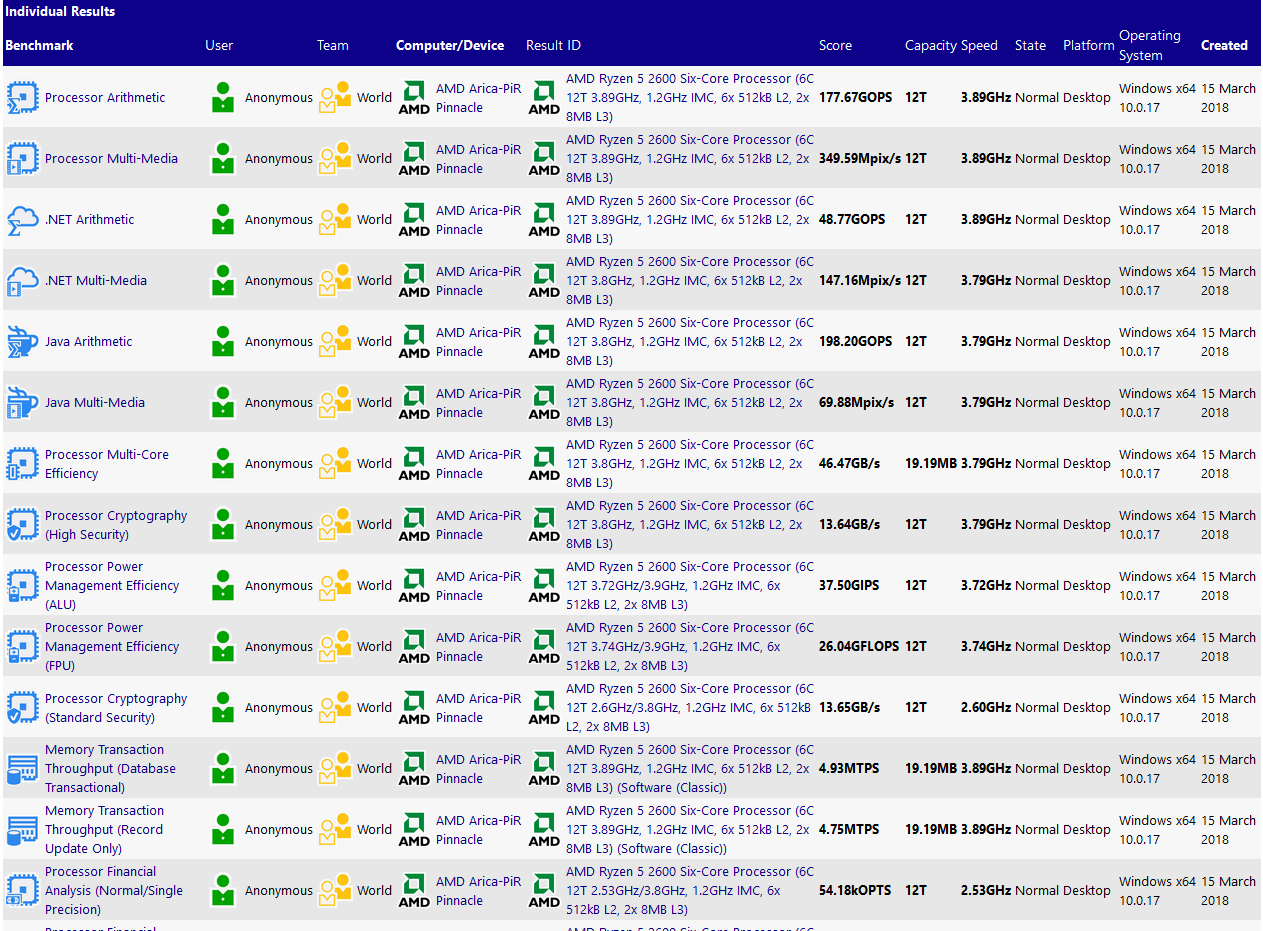This screenshot has height=931, width=1263.
Task: Click the Power Management Efficiency (ALU) icon
Action: (22, 586)
